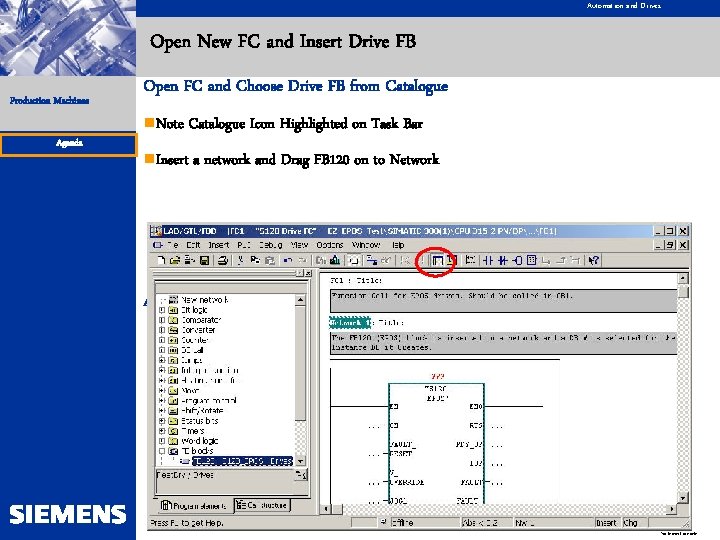Viewport: 720px width, 540px height.
Task: Click editor vertical scroll-up arrow
Action: pos(683,278)
